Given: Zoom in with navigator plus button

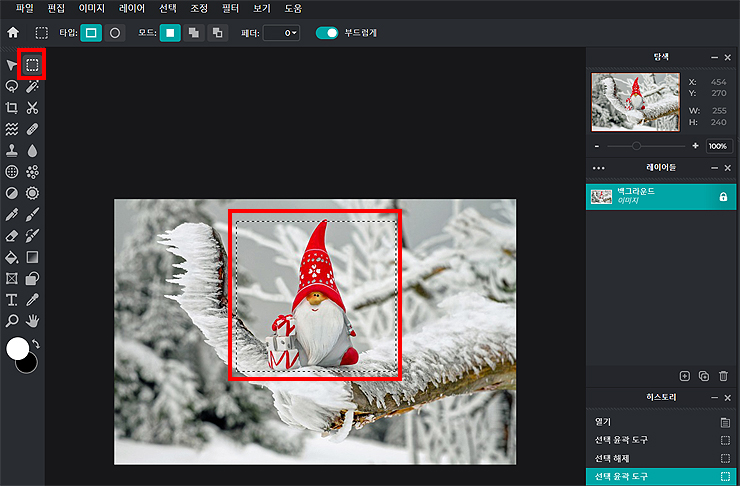Looking at the screenshot, I should 695,146.
